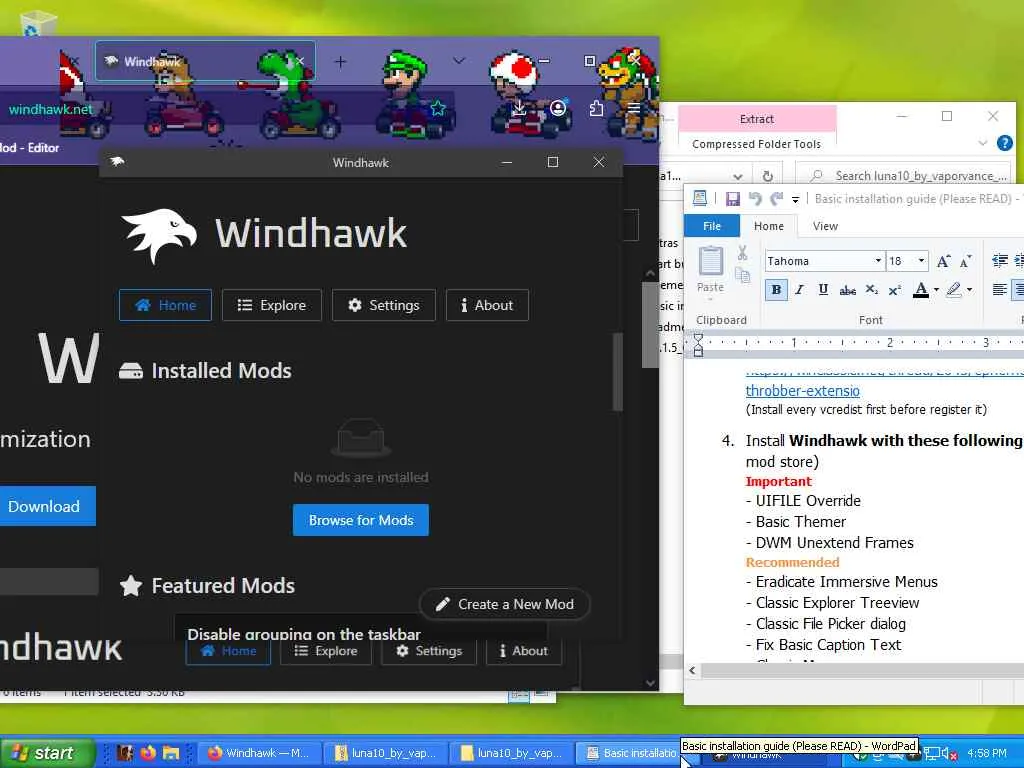Image resolution: width=1024 pixels, height=768 pixels.
Task: Undo last action in WordPad toolbar
Action: 756,199
